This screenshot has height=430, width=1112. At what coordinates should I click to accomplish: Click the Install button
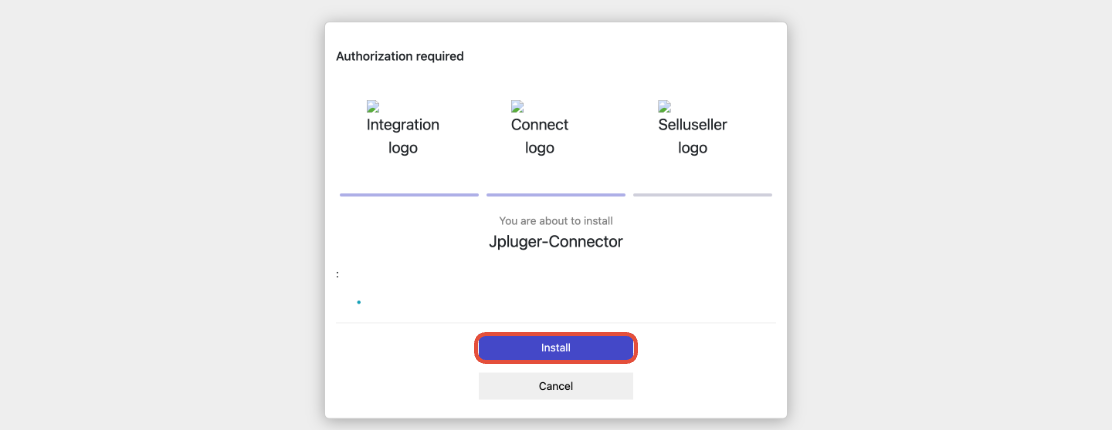(x=555, y=348)
